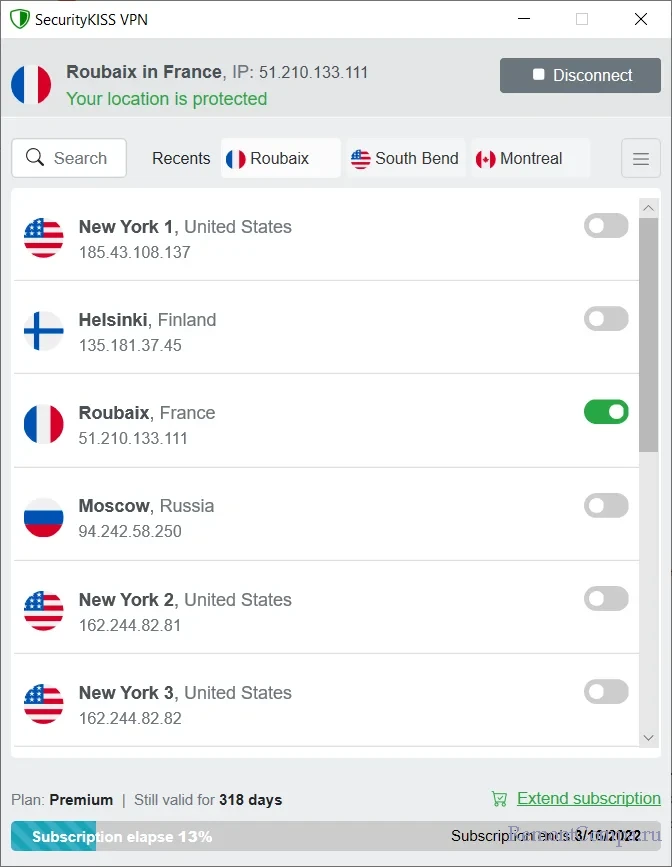Click the France flag in connection header

coord(31,85)
